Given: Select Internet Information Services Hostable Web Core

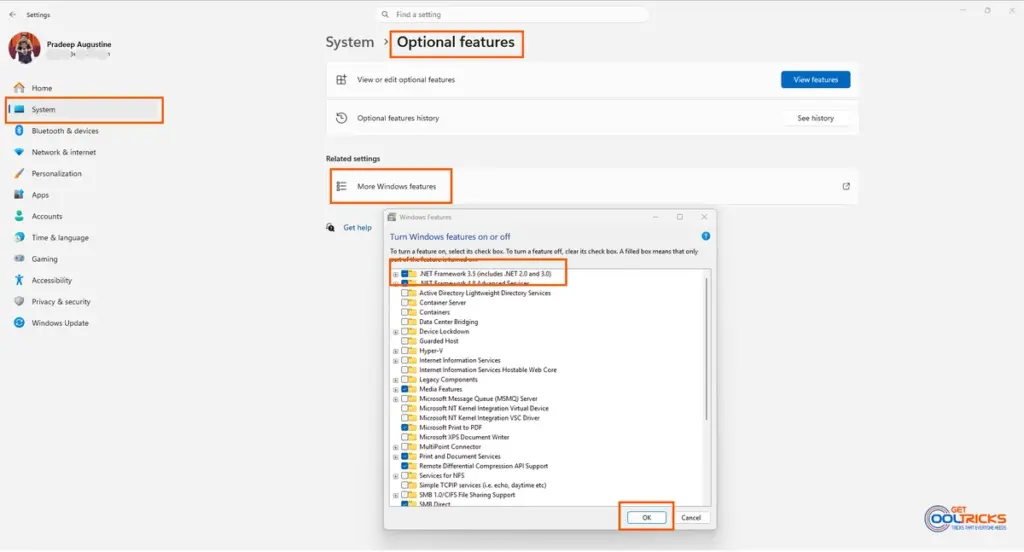Looking at the screenshot, I should click(488, 370).
